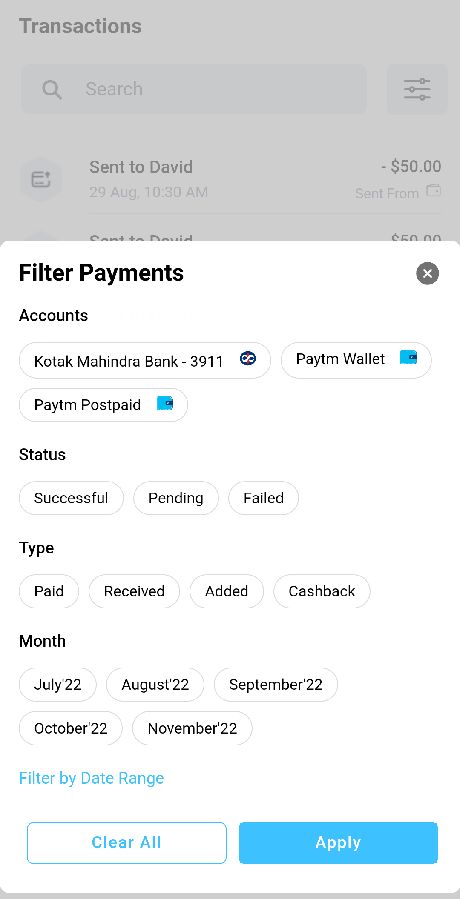Viewport: 460px width, 900px height.
Task: Open Filter by Date Range link
Action: pyautogui.click(x=91, y=778)
